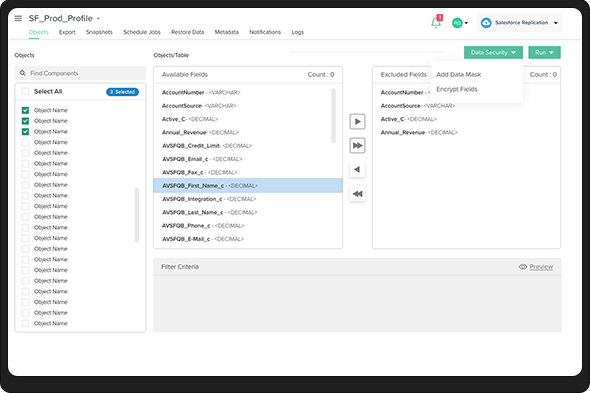The image size is (590, 393).
Task: Open the Schedule Jobs tab
Action: coord(142,32)
